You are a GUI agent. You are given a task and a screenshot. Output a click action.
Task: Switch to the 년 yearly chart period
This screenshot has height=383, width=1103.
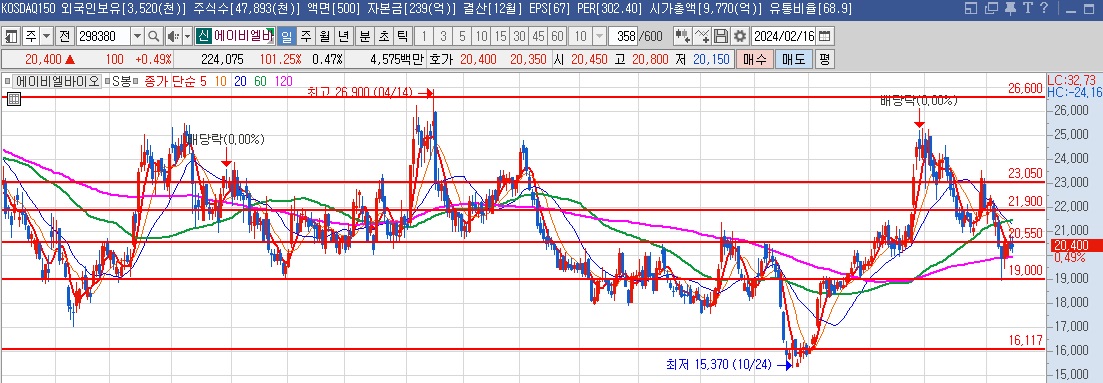coord(343,37)
